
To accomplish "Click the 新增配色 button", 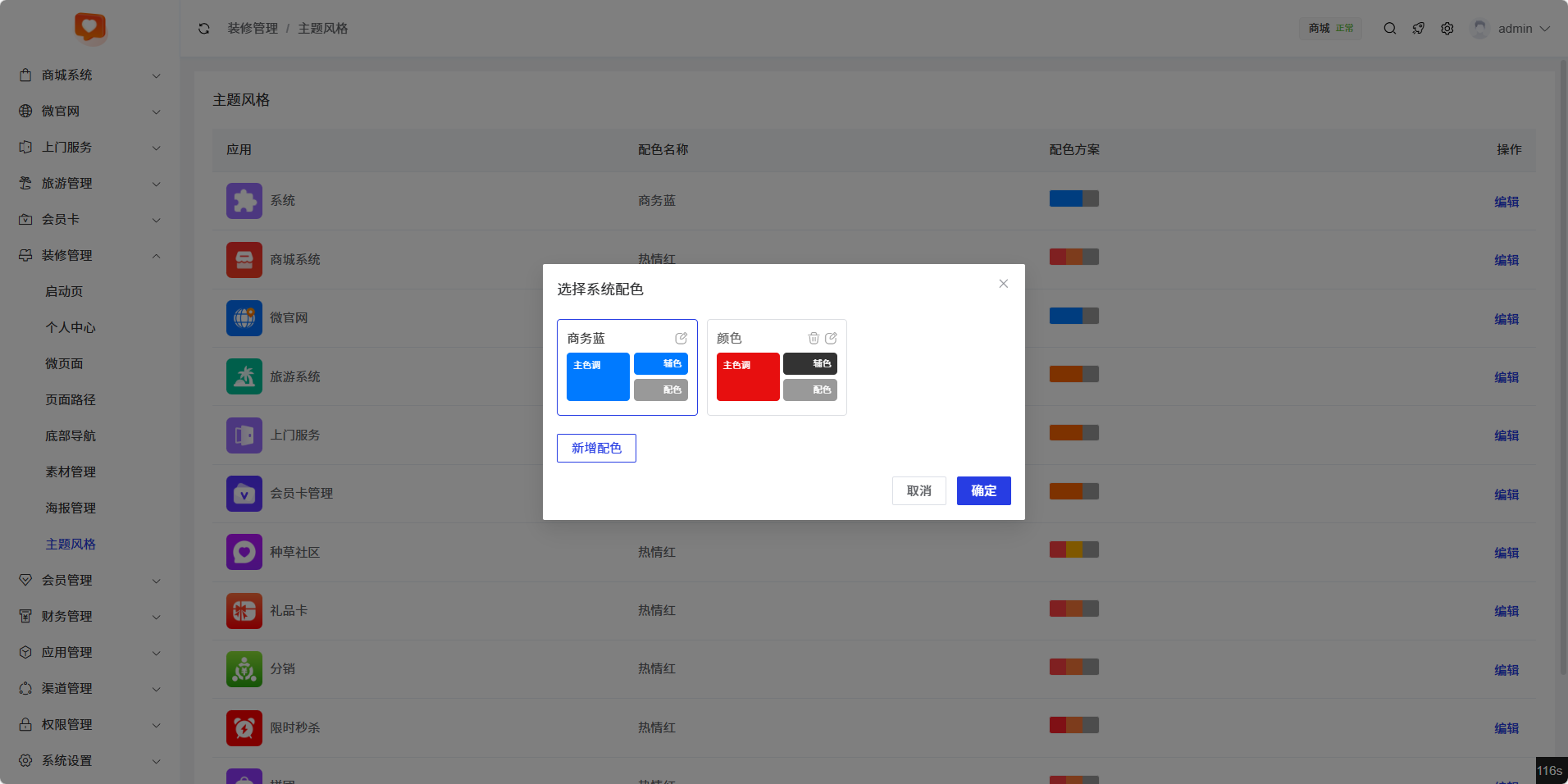I will coord(596,448).
